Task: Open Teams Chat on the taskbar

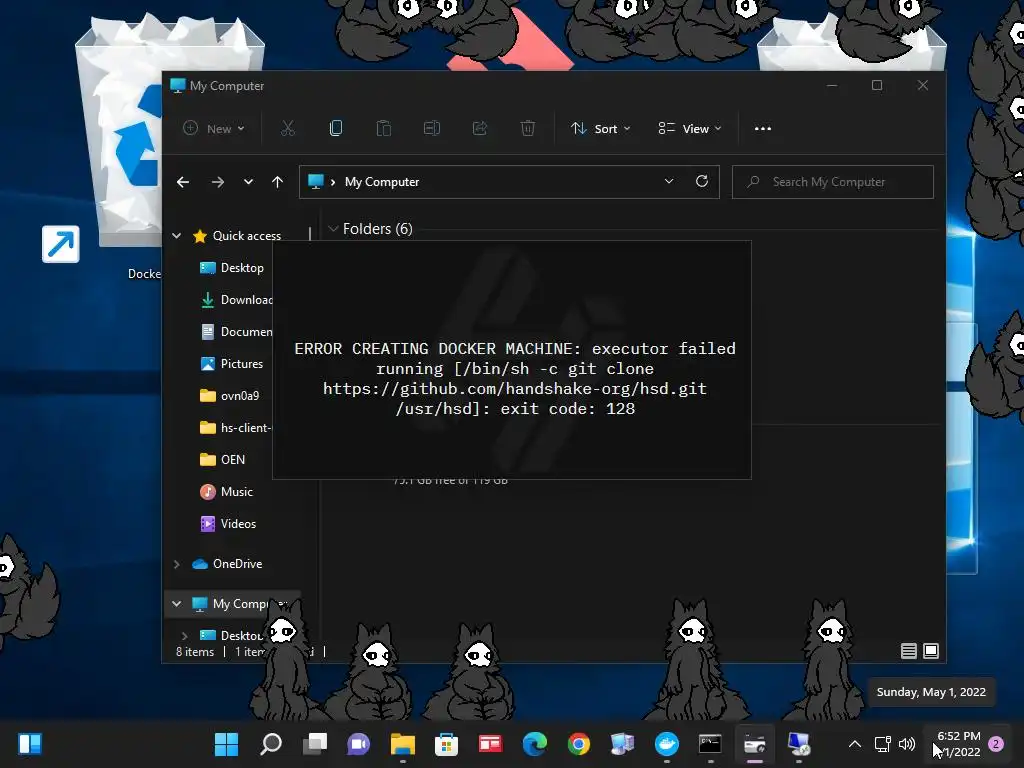Action: pos(359,744)
